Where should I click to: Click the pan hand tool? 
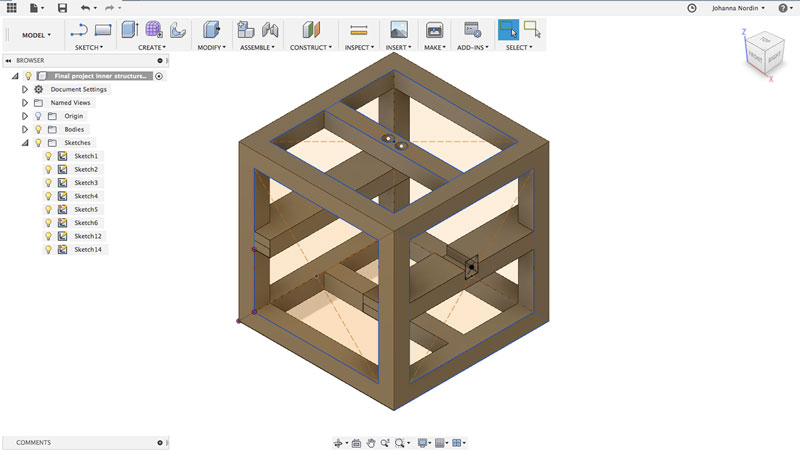coord(371,443)
